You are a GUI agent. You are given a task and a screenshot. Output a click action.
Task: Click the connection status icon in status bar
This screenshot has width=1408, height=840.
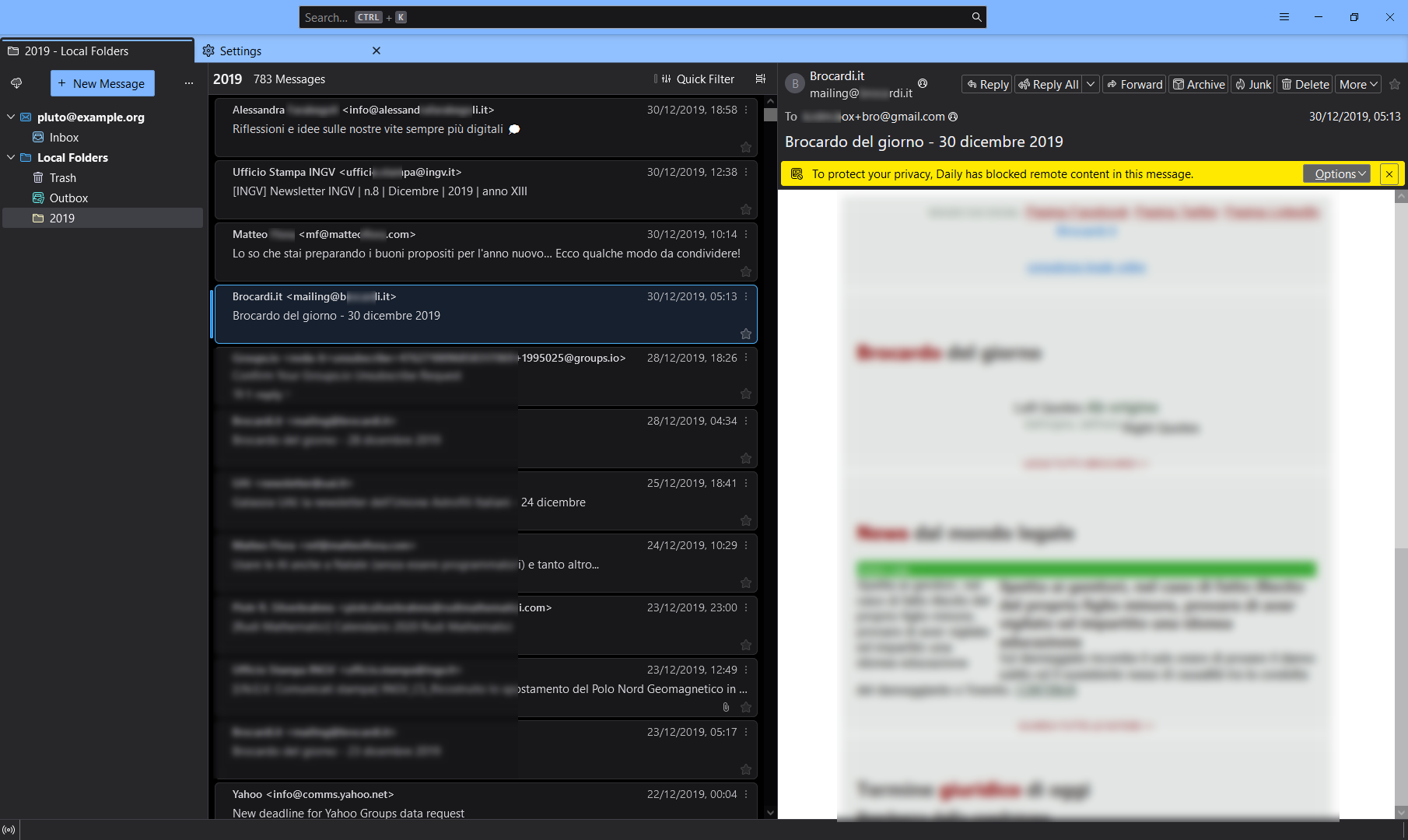point(9,830)
